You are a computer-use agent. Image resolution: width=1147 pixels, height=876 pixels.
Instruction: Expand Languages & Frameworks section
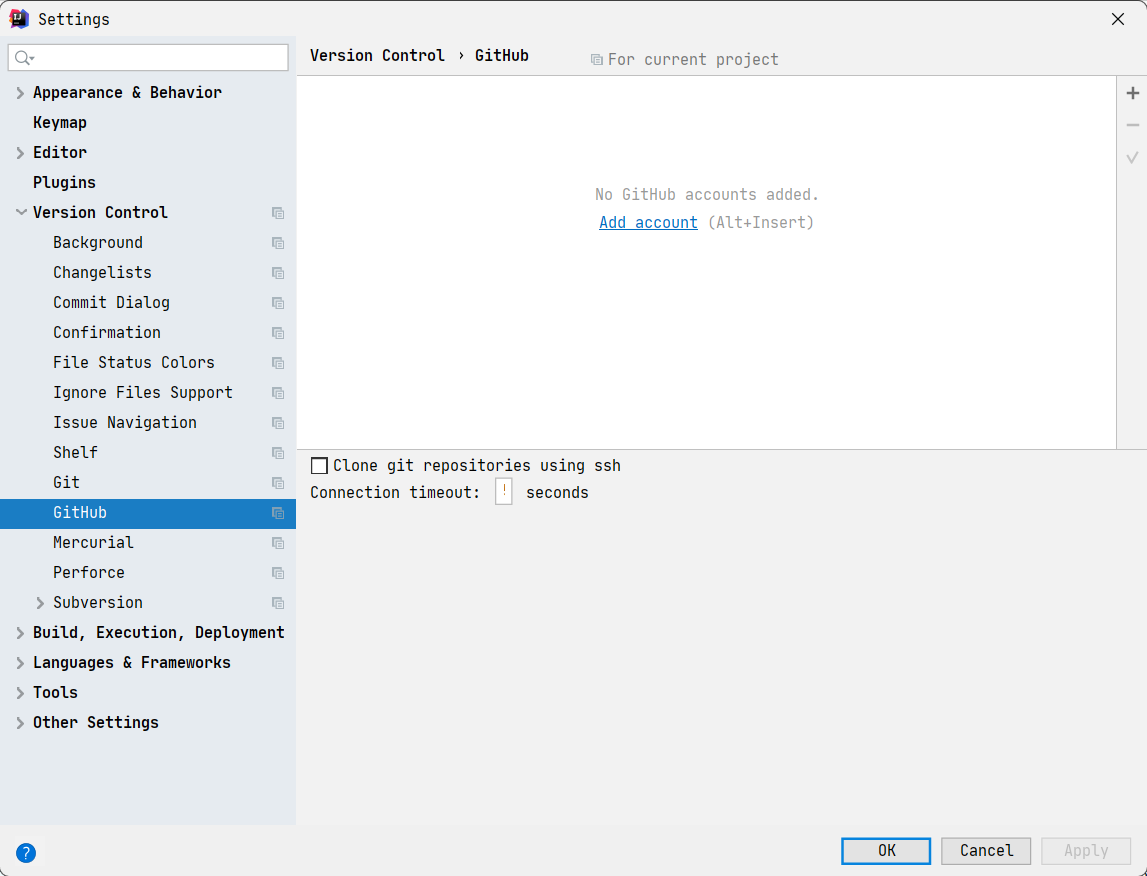[x=20, y=663]
